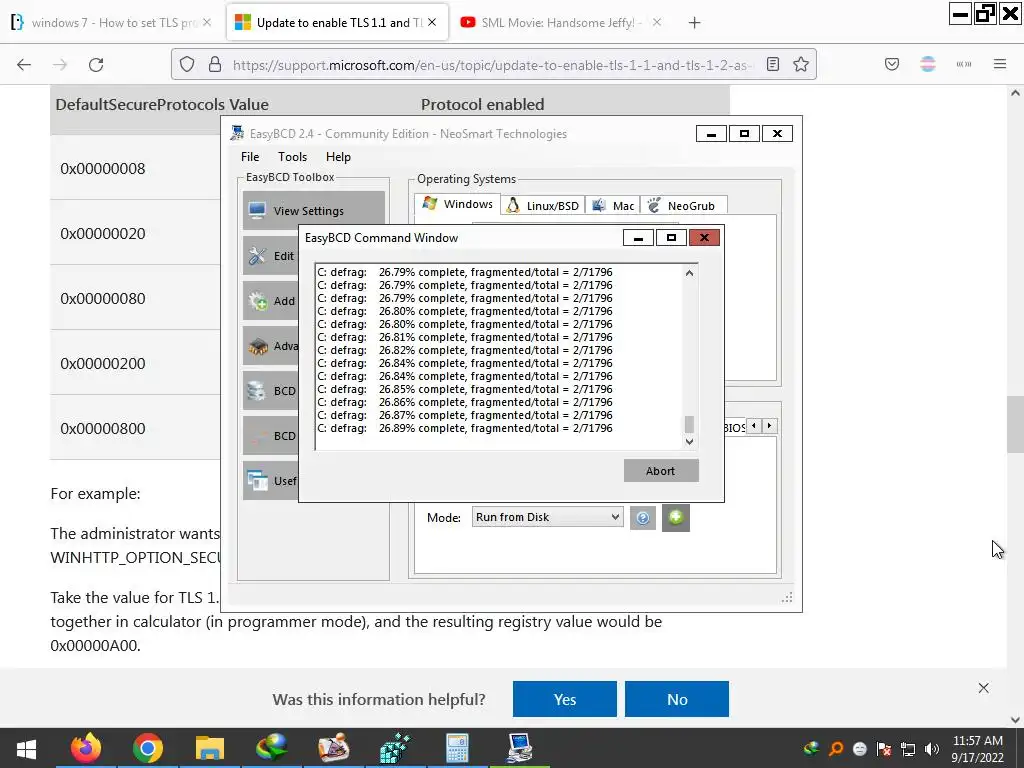
Task: Click the Firefox address bar URL
Action: pyautogui.click(x=492, y=65)
